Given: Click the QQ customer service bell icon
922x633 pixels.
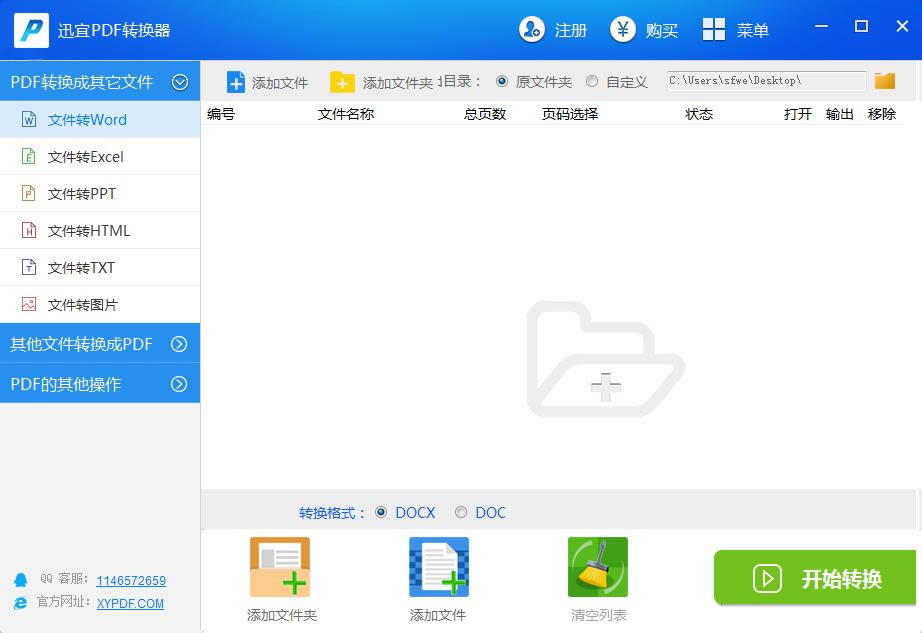Looking at the screenshot, I should (x=21, y=580).
